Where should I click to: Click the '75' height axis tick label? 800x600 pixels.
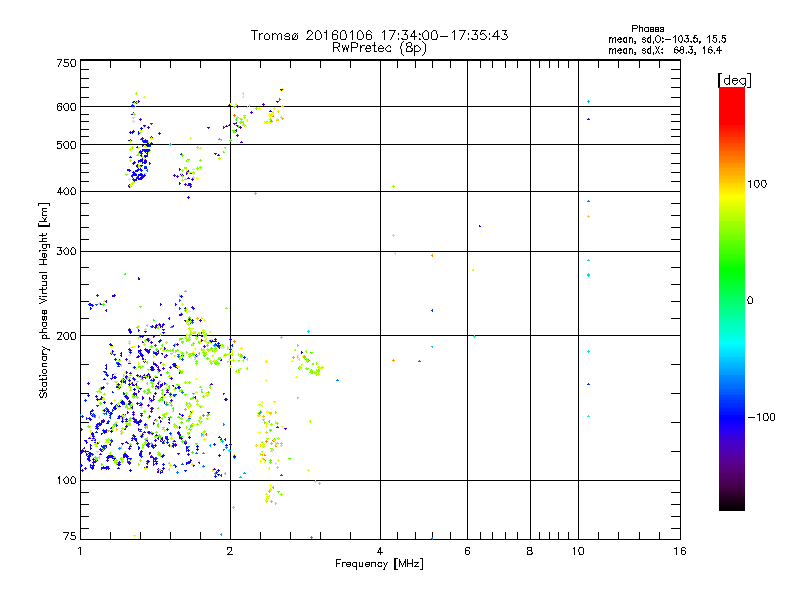(x=70, y=536)
